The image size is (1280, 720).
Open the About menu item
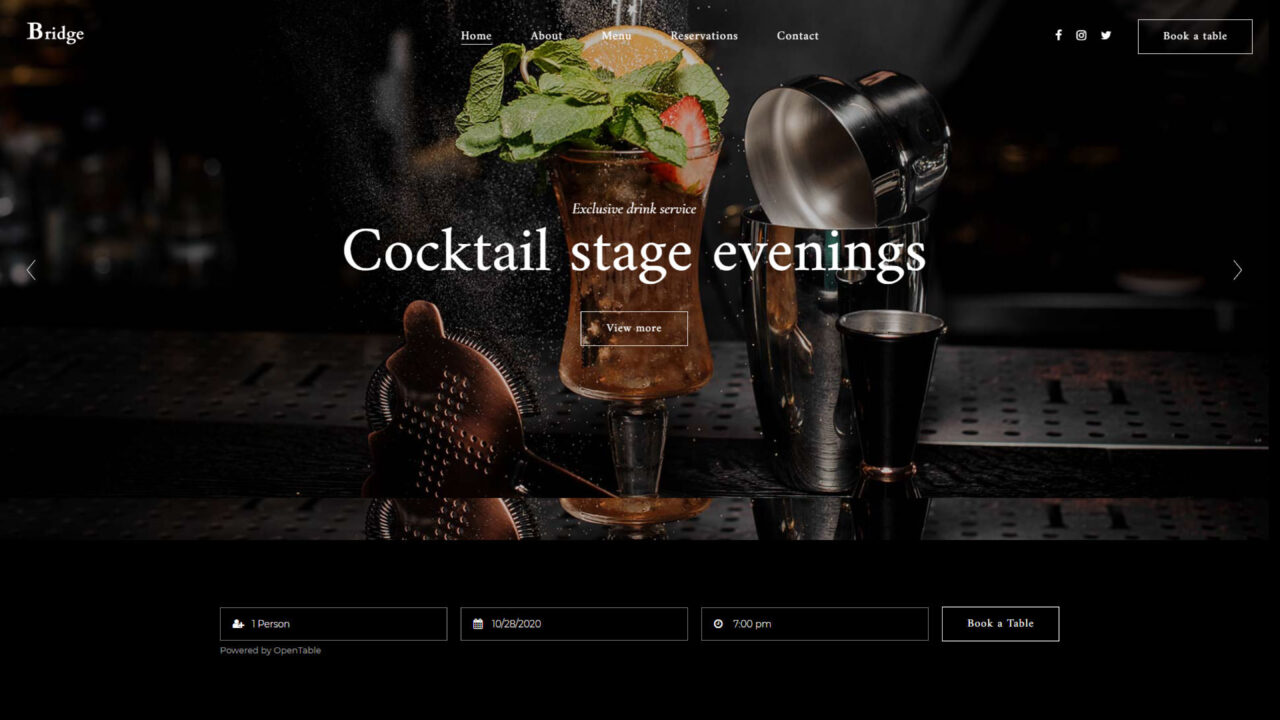[x=546, y=36]
